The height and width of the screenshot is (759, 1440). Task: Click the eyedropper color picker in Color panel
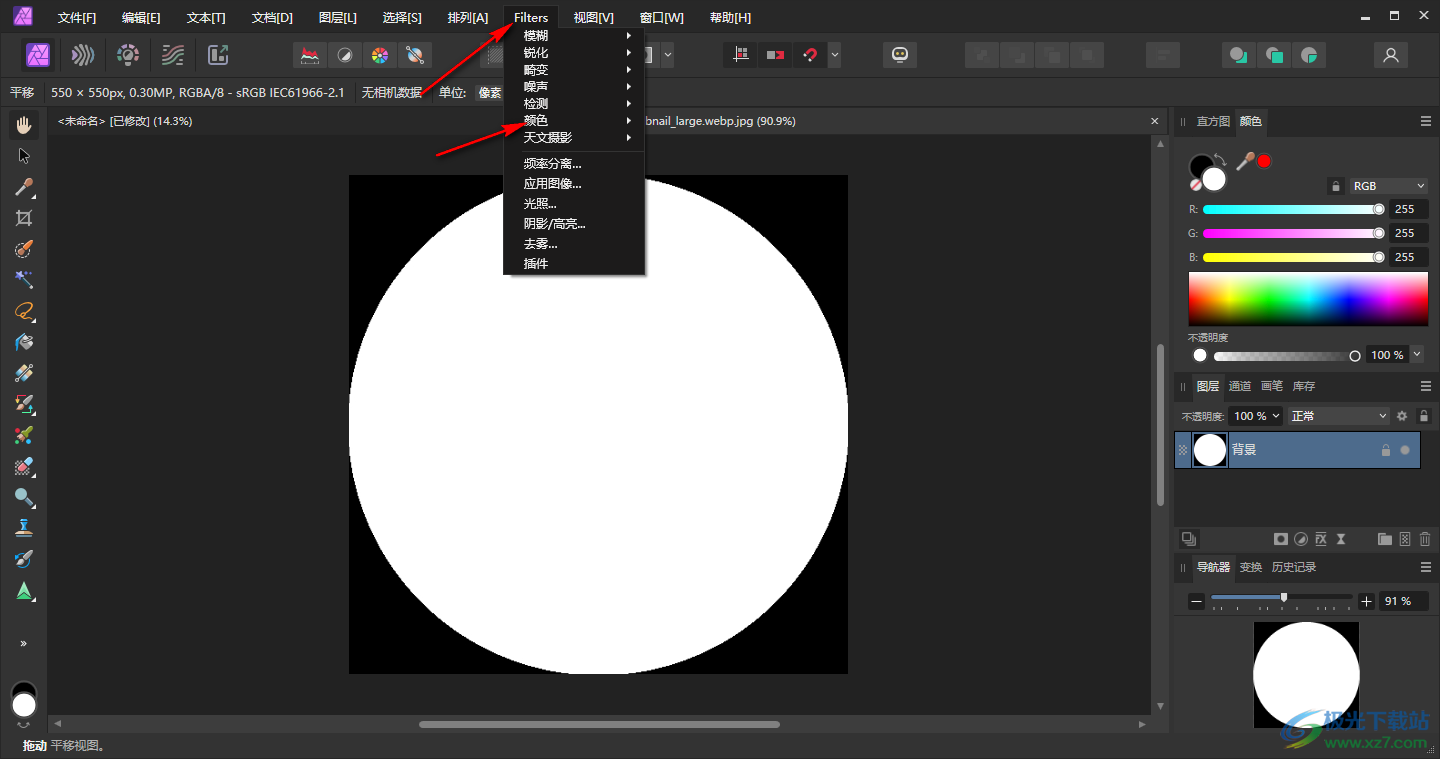(1245, 160)
